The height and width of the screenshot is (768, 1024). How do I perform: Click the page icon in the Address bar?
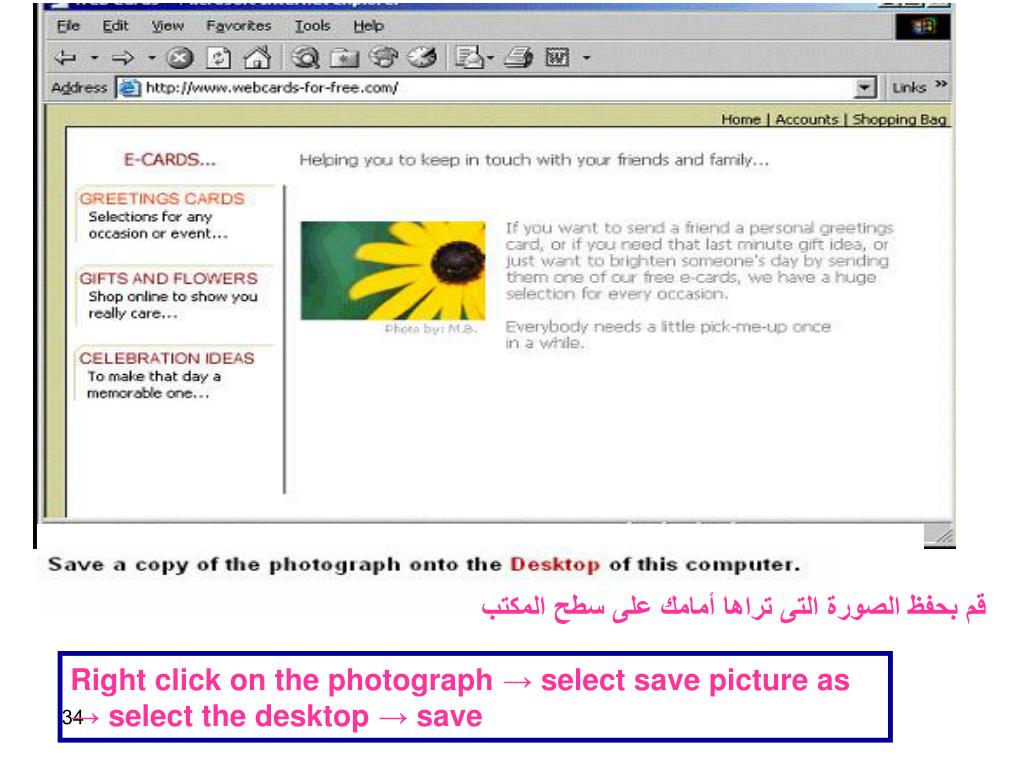tap(129, 88)
